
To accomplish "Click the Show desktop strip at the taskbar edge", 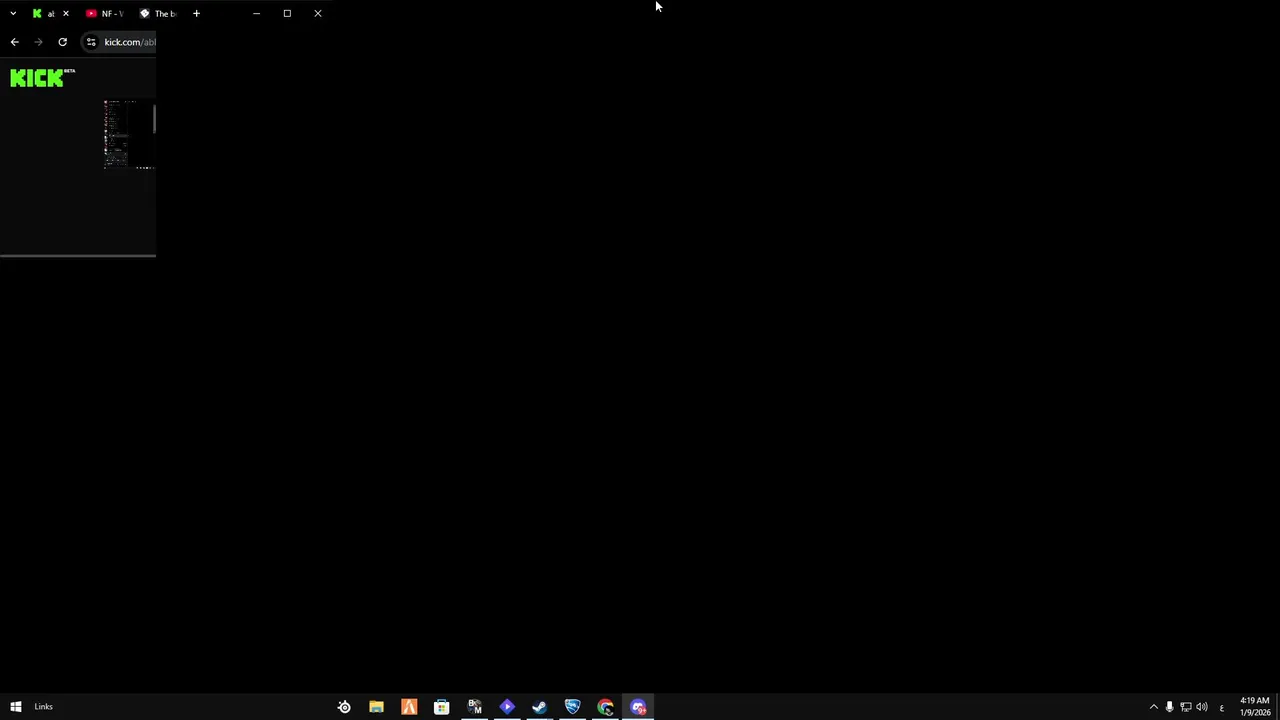I will pos(1277,707).
